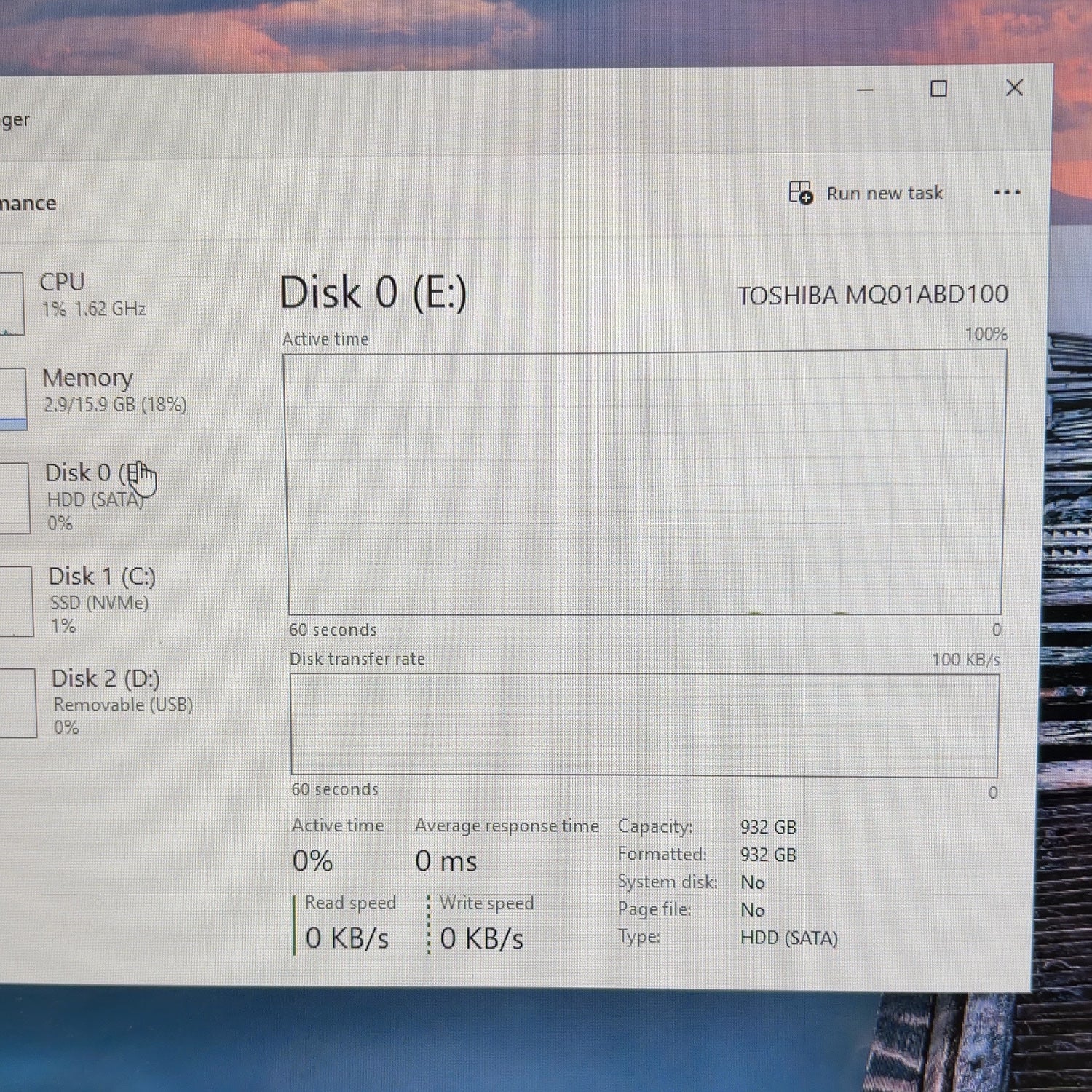Click the Formatted value 932 GB

pyautogui.click(x=768, y=855)
